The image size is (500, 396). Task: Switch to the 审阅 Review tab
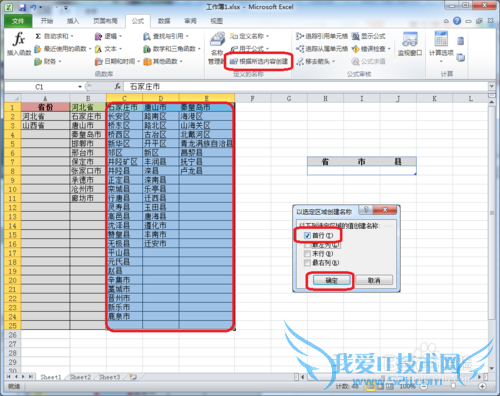pyautogui.click(x=190, y=21)
